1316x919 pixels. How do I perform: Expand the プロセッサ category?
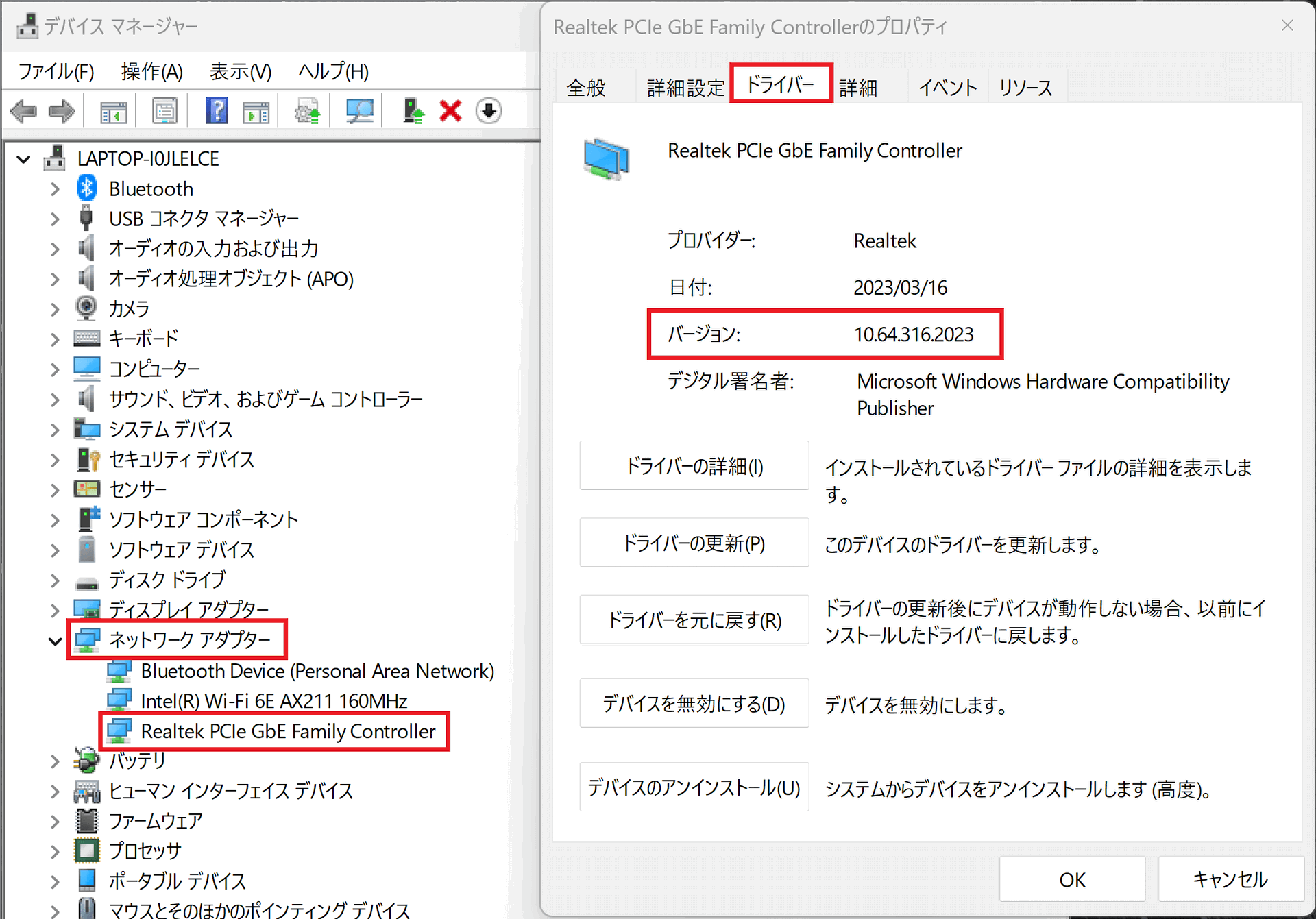click(x=55, y=852)
